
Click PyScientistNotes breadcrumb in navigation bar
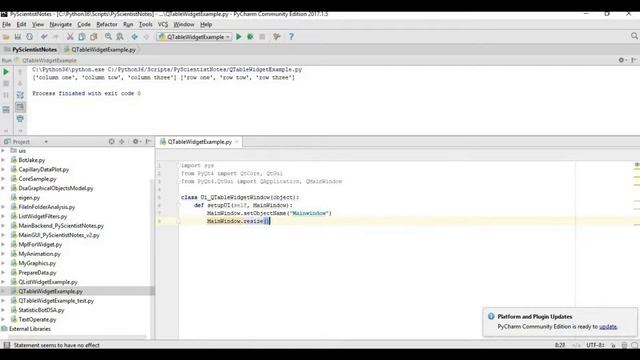tap(35, 49)
